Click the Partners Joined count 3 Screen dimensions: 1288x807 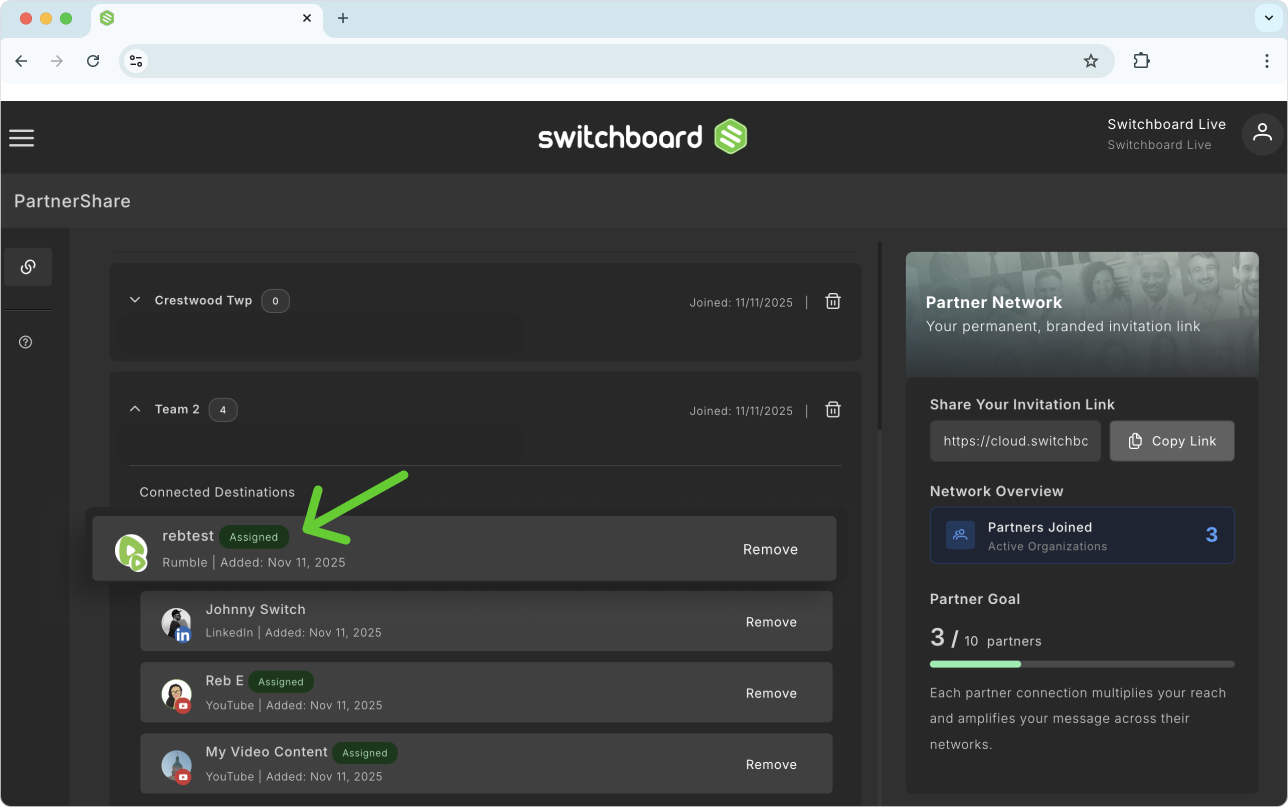pos(1212,535)
